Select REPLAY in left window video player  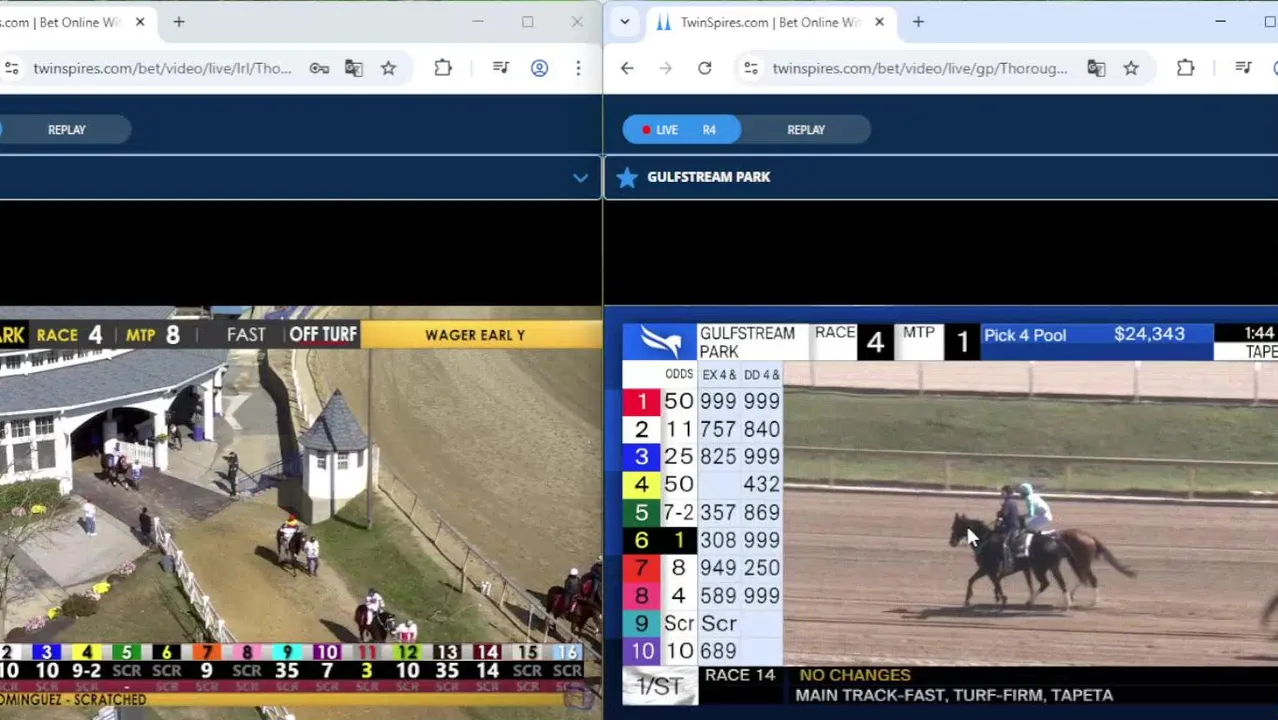67,130
